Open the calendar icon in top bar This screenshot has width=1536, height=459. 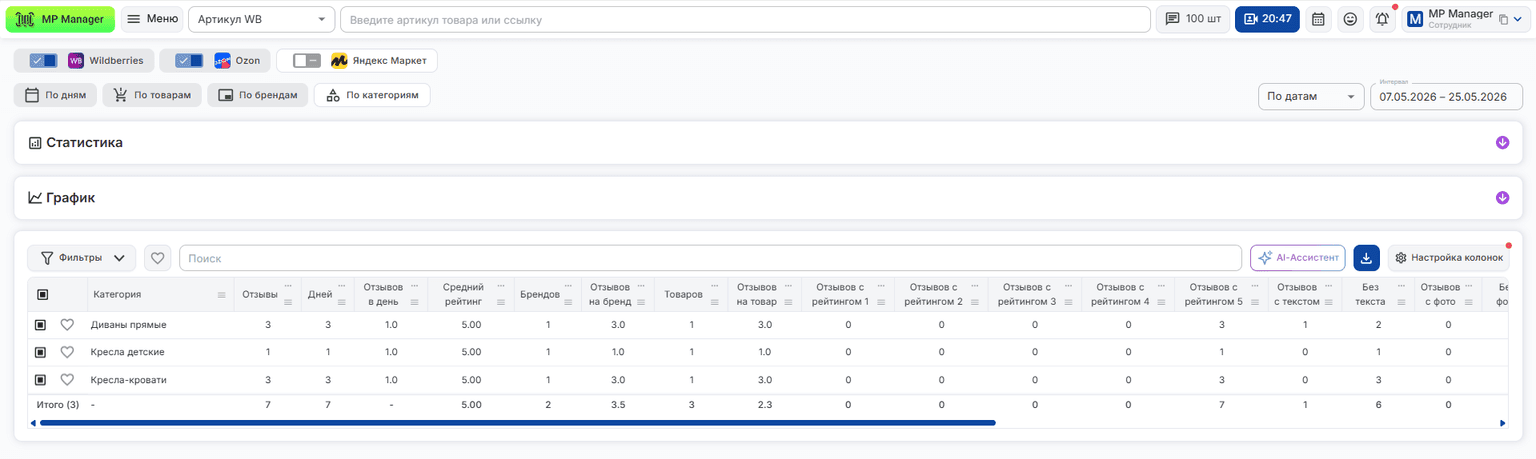click(1318, 19)
